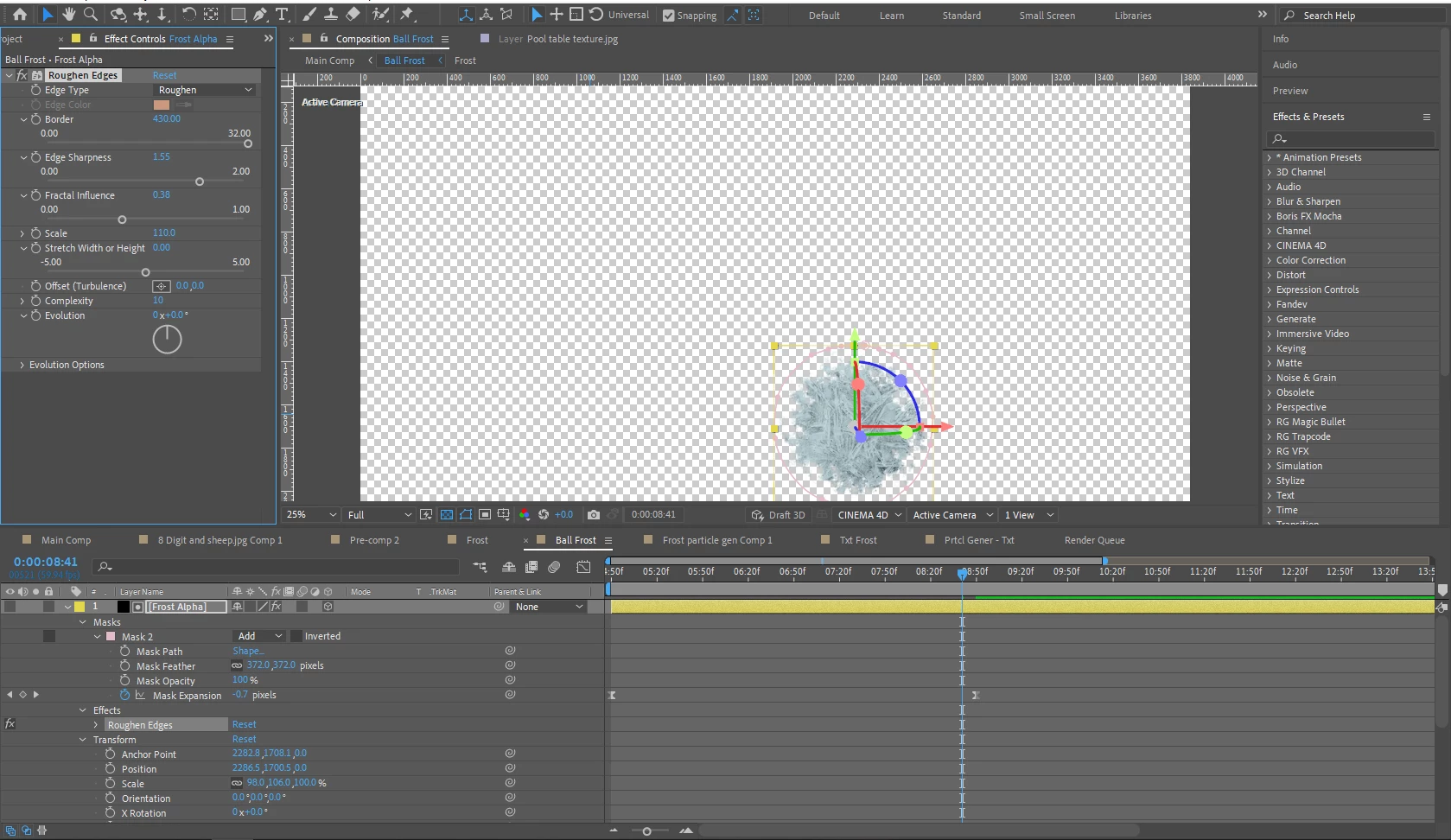1451x840 pixels.
Task: Click Reset link for Roughen Edges effect controls
Action: click(x=164, y=75)
